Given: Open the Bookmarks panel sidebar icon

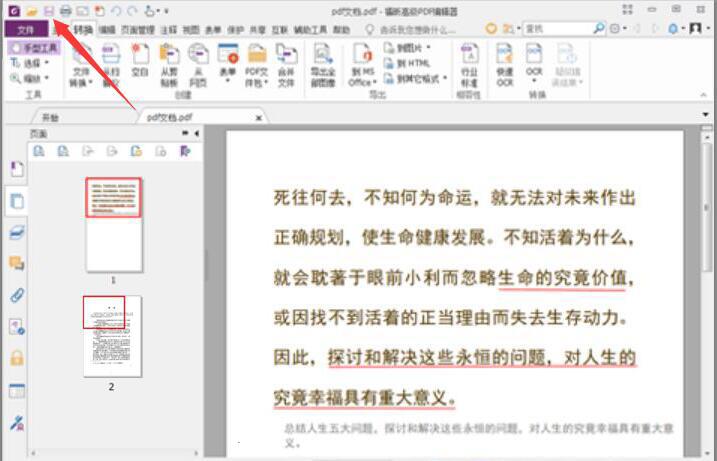Looking at the screenshot, I should (16, 169).
